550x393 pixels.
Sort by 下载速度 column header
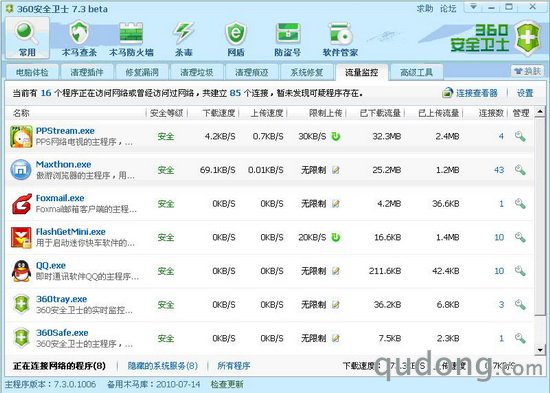[x=219, y=113]
